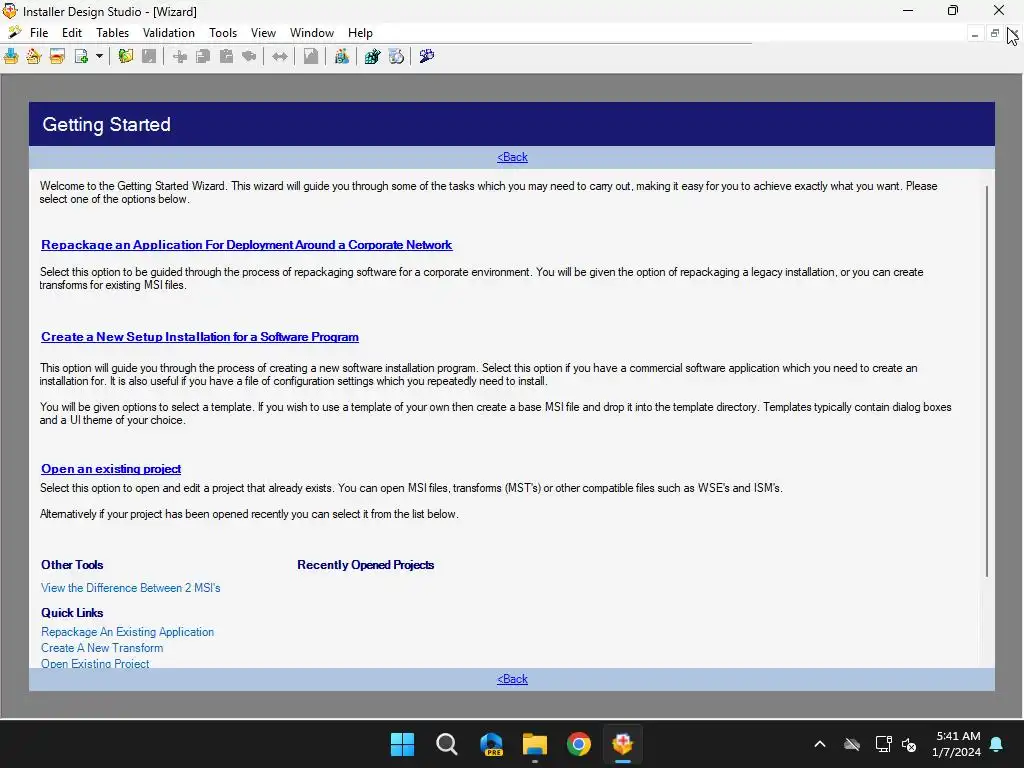Image resolution: width=1024 pixels, height=768 pixels.
Task: Open the Window menu
Action: (x=312, y=33)
